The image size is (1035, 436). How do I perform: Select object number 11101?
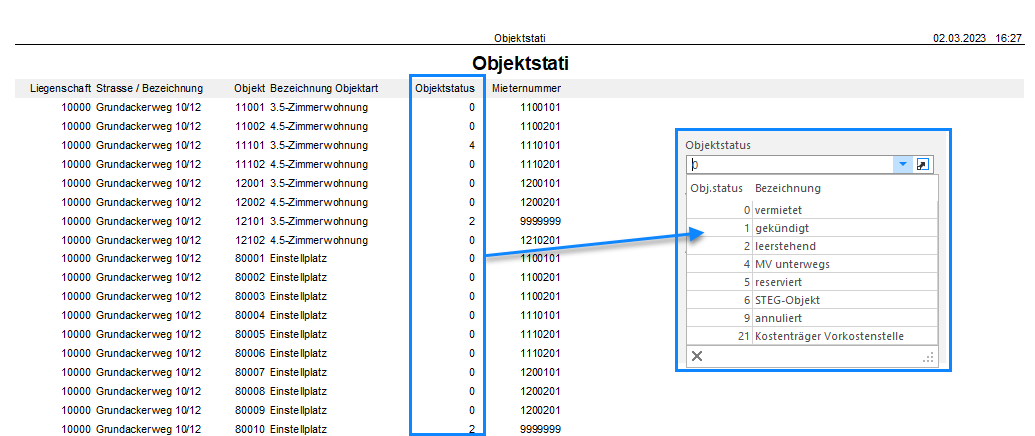click(250, 145)
